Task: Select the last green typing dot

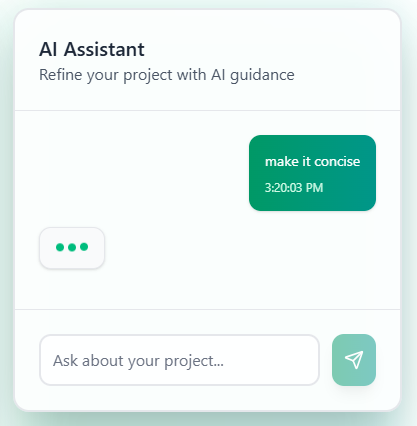Action: click(x=84, y=247)
